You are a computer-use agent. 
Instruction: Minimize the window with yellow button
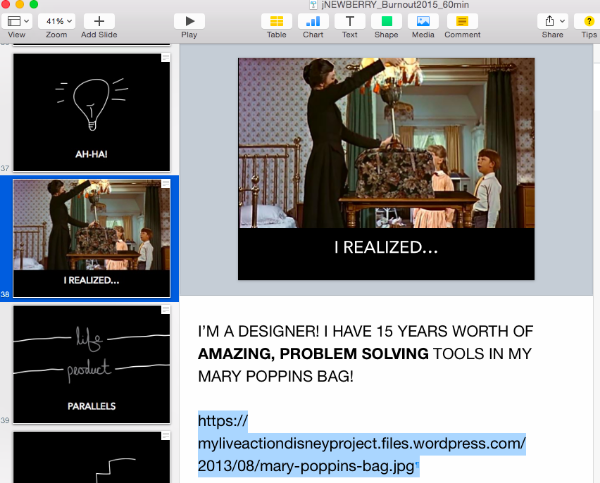pos(20,4)
